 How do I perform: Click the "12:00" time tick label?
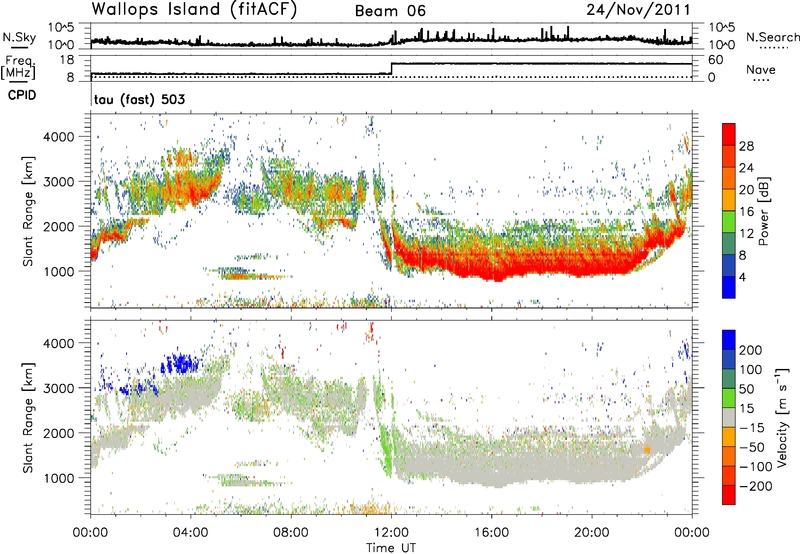[x=391, y=533]
